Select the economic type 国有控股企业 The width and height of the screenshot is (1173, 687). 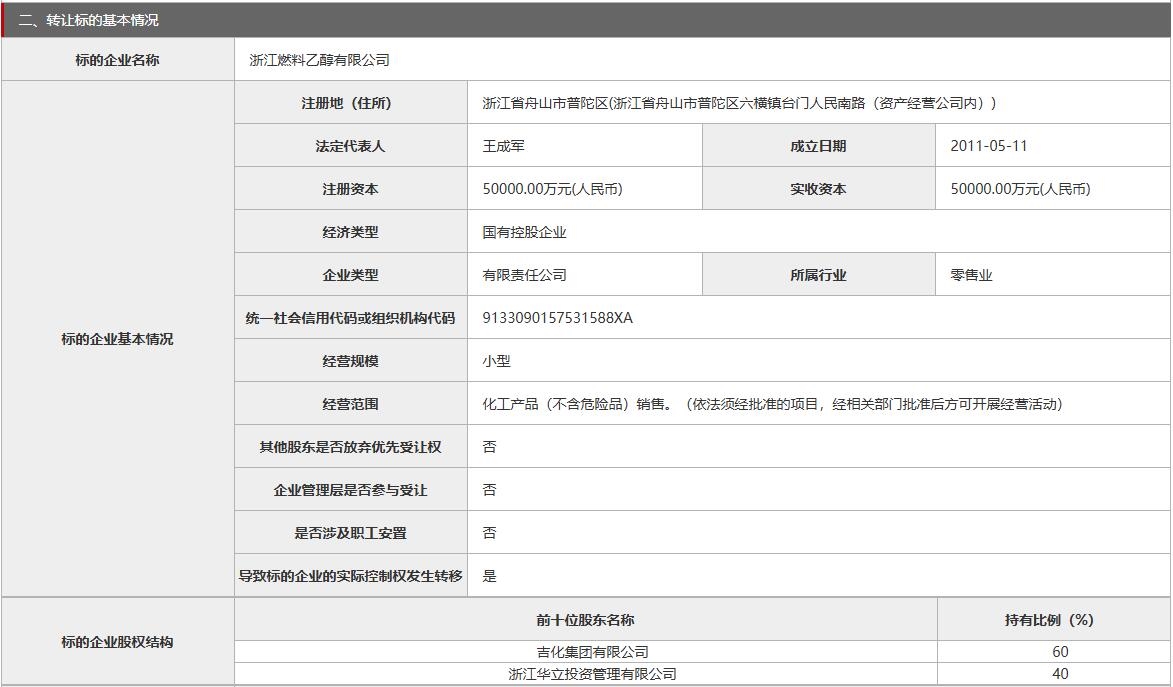518,231
